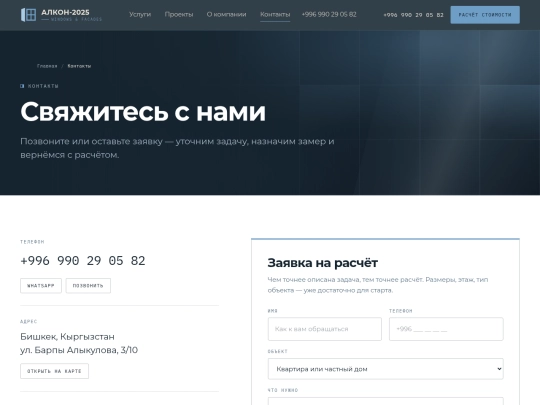The width and height of the screenshot is (540, 405).
Task: Click the phone number link next to Контакты
Action: tap(329, 14)
